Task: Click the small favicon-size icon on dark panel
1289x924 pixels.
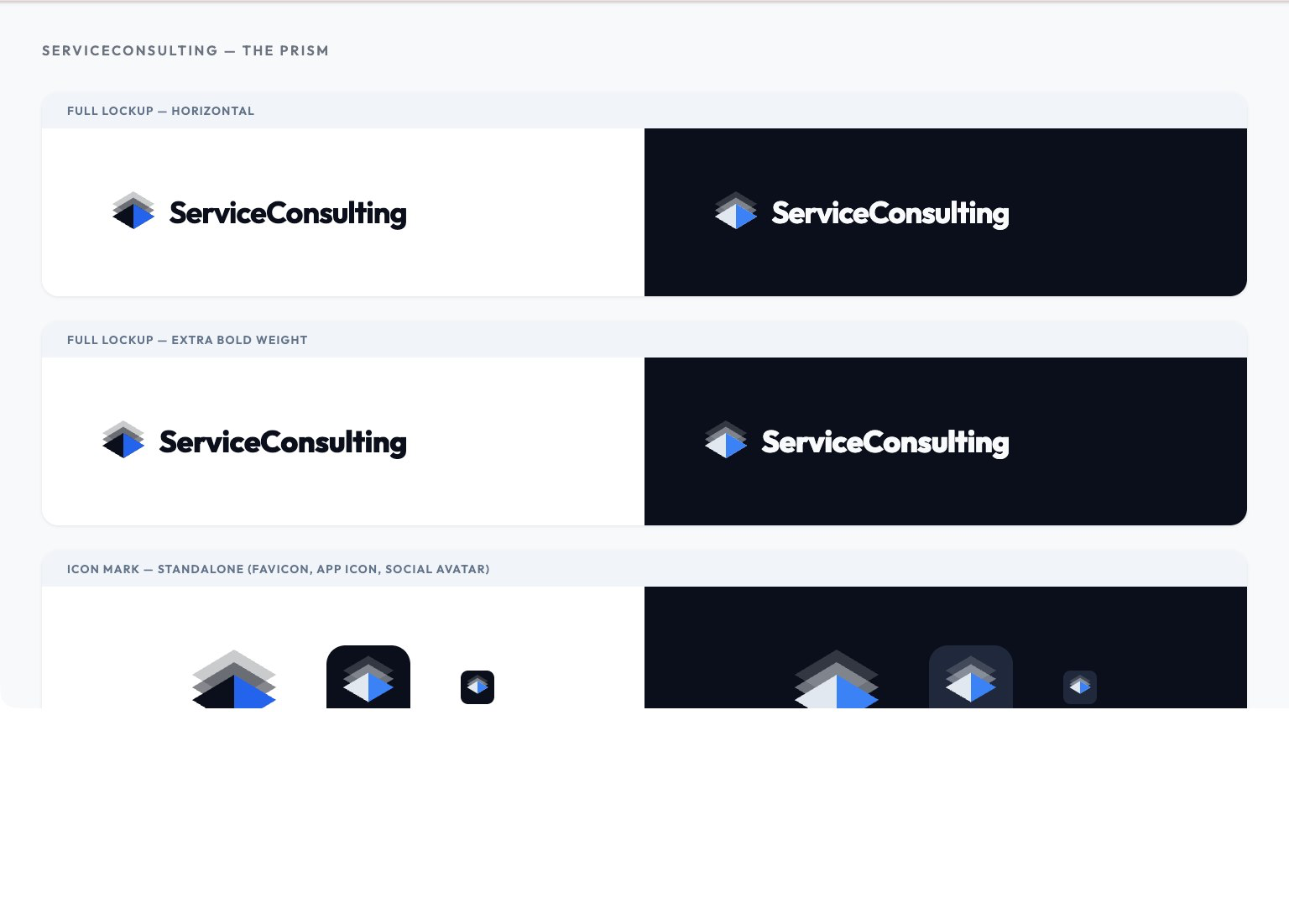Action: (x=1080, y=687)
